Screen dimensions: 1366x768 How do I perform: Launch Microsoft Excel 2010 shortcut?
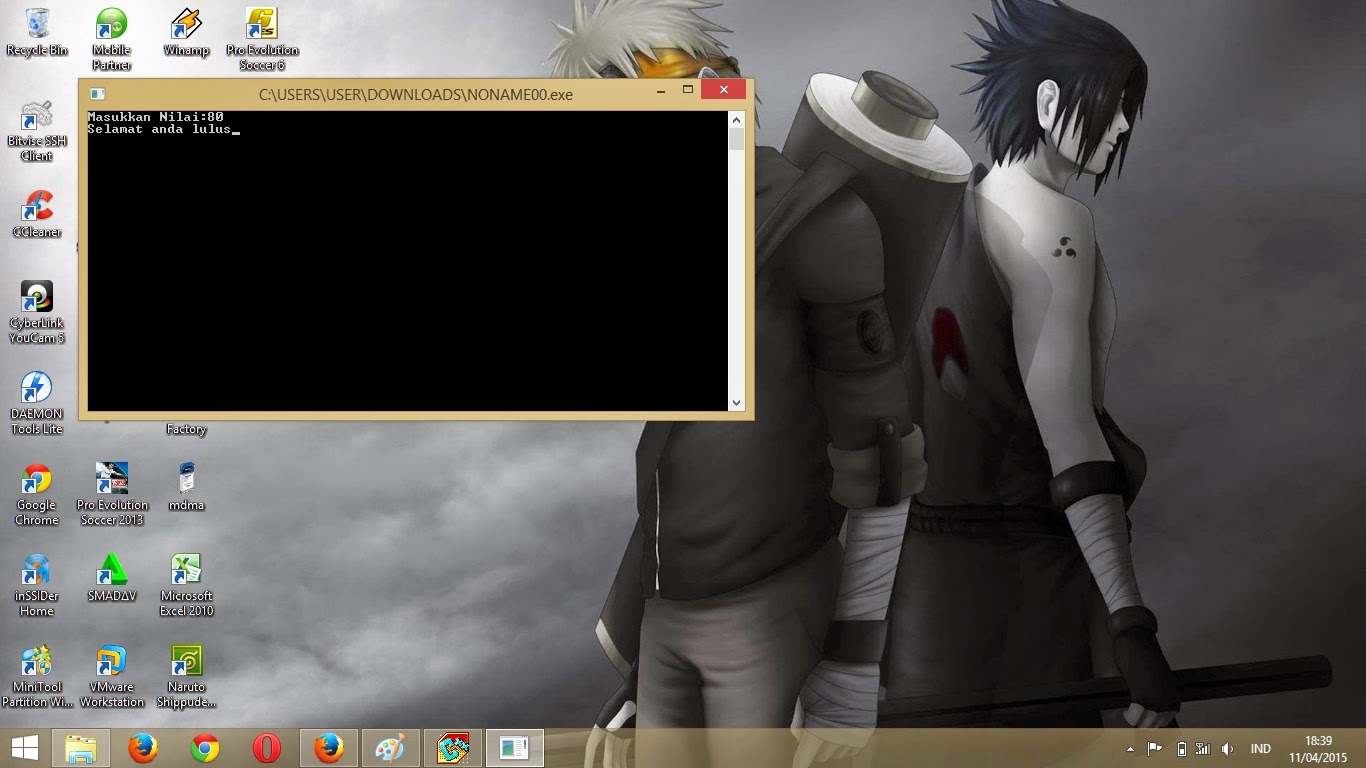point(186,585)
